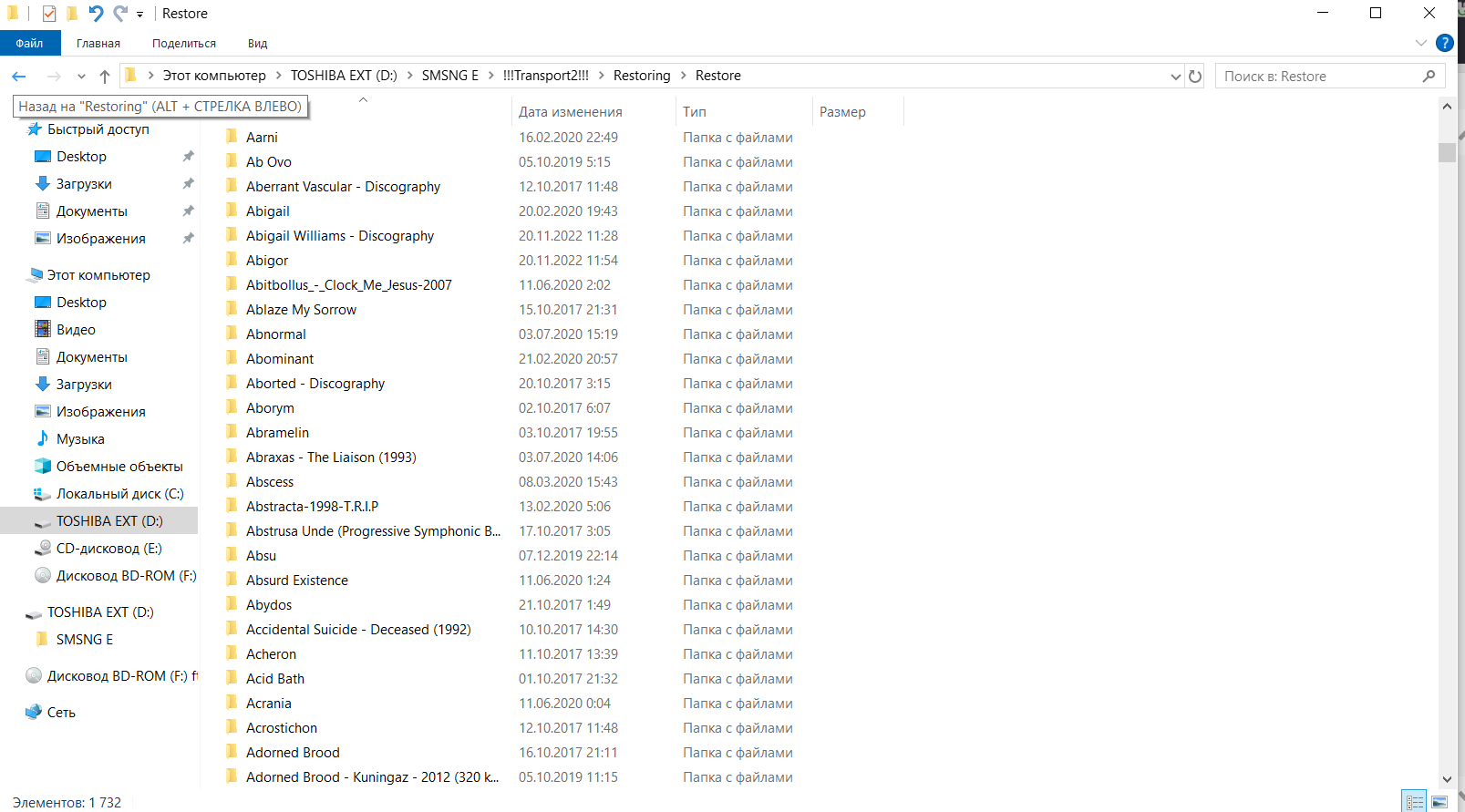Image resolution: width=1465 pixels, height=812 pixels.
Task: Click the Forward navigation arrow
Action: coord(54,77)
